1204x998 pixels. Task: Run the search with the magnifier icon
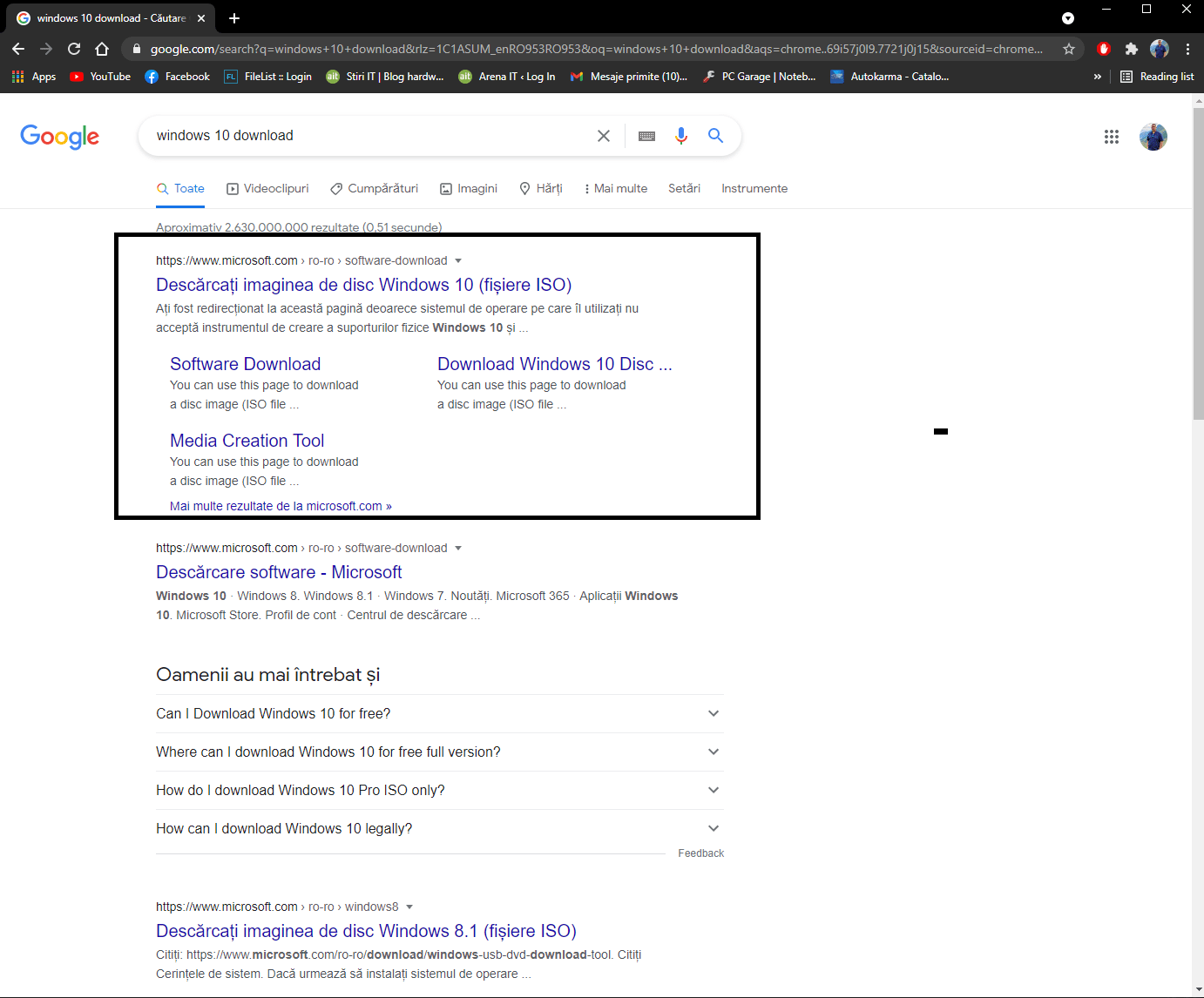[x=715, y=136]
